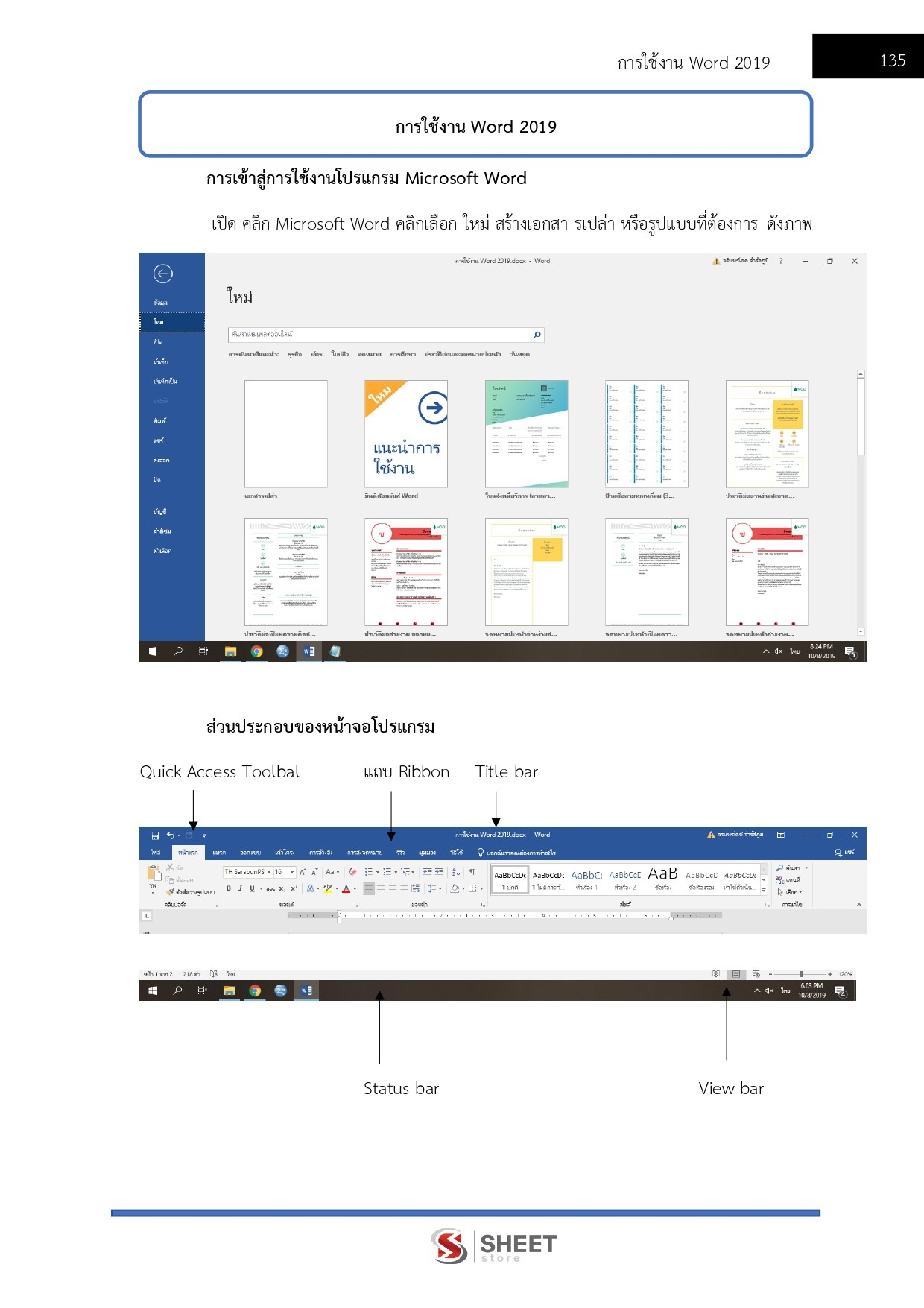Open the Customize Quick Access Toolbar dropdown

204,835
